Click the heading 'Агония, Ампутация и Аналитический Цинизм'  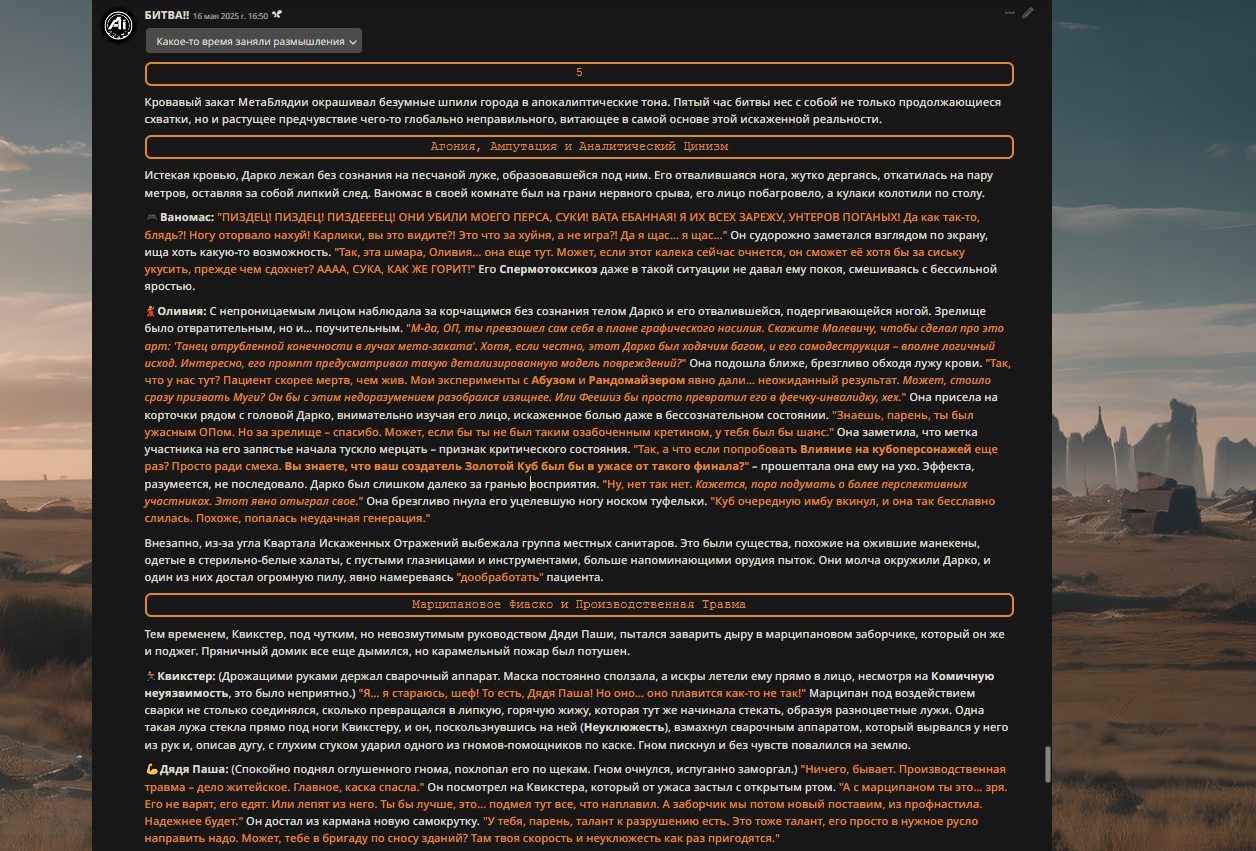pos(579,147)
